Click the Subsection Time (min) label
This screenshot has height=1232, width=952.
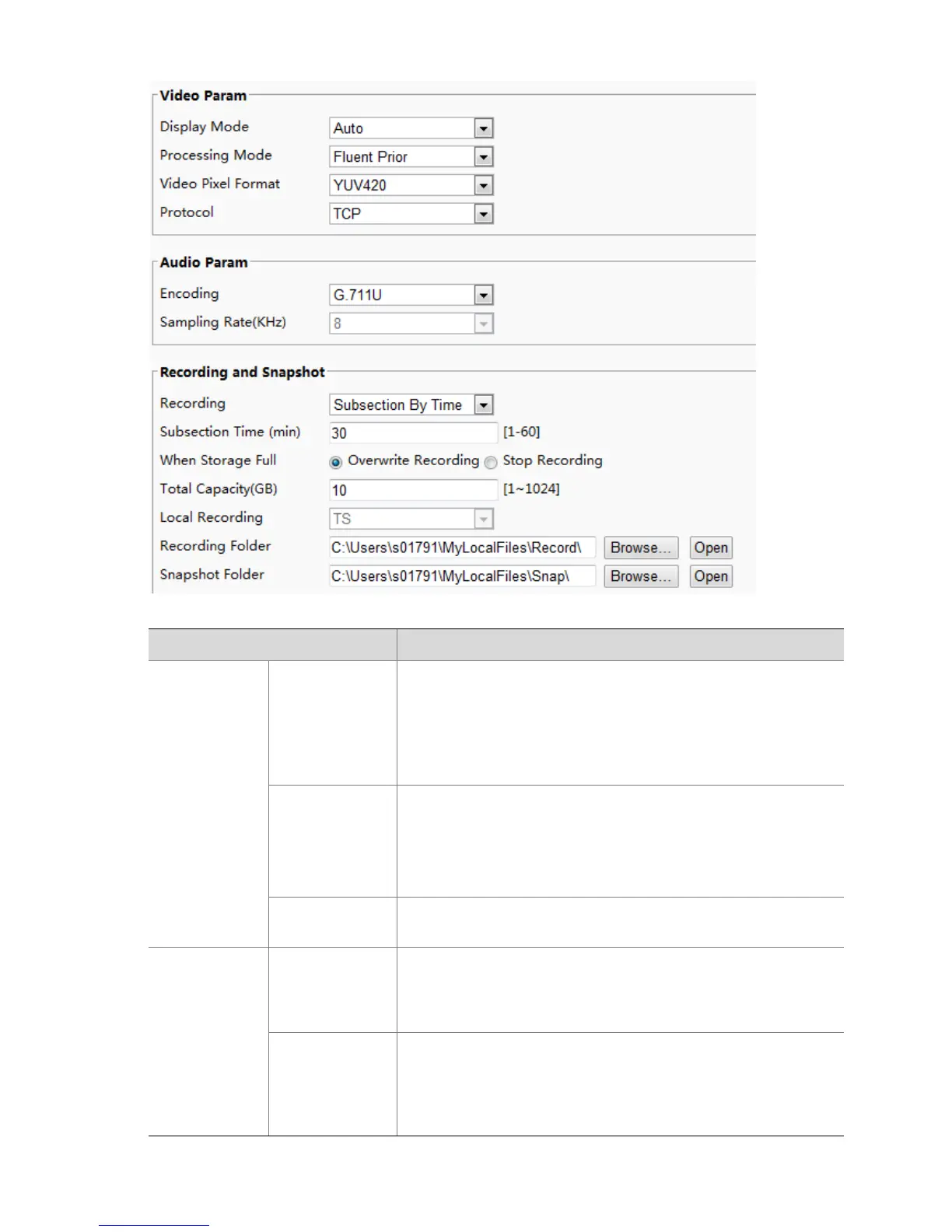[x=229, y=432]
